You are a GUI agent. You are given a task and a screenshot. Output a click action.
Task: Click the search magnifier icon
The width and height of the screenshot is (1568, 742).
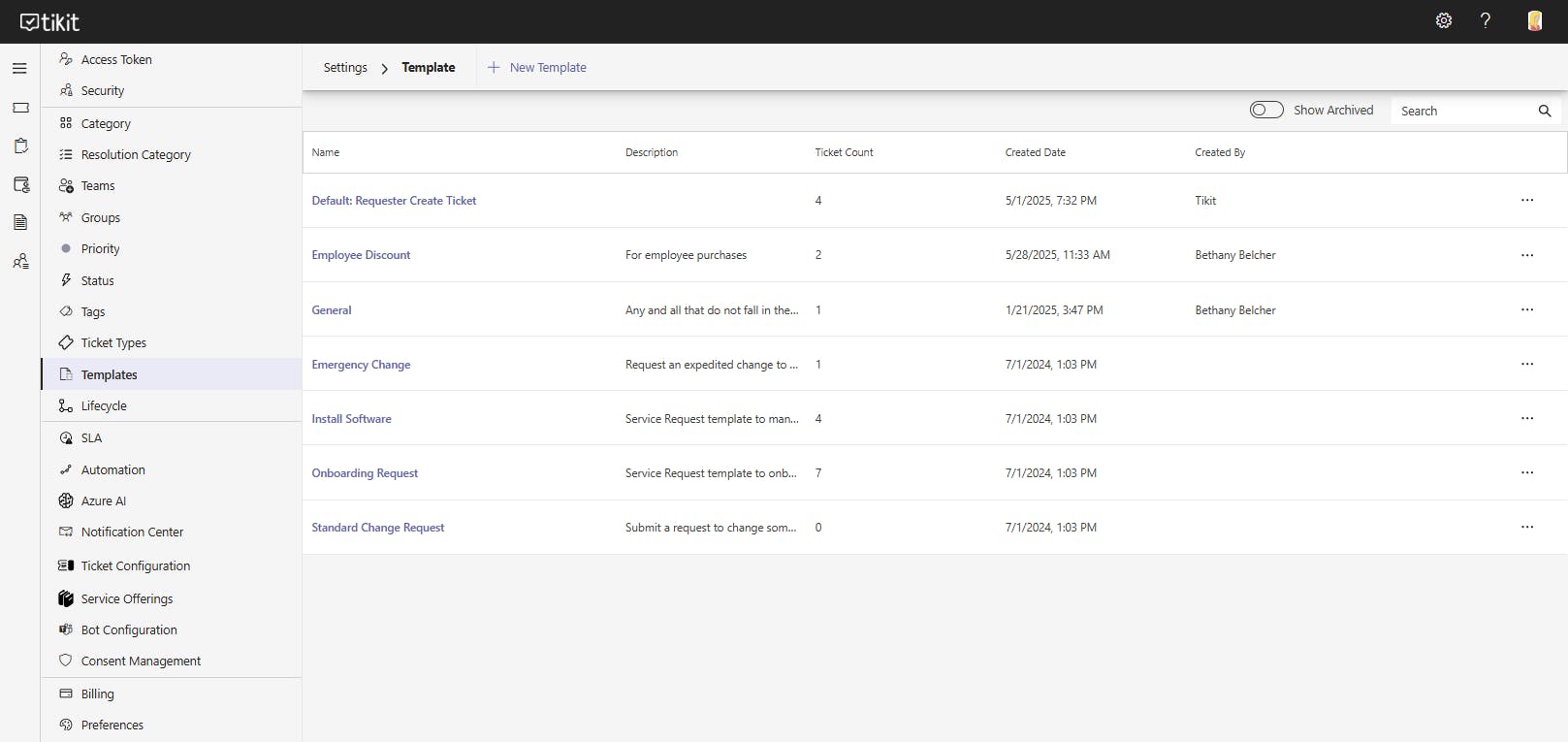(1545, 112)
